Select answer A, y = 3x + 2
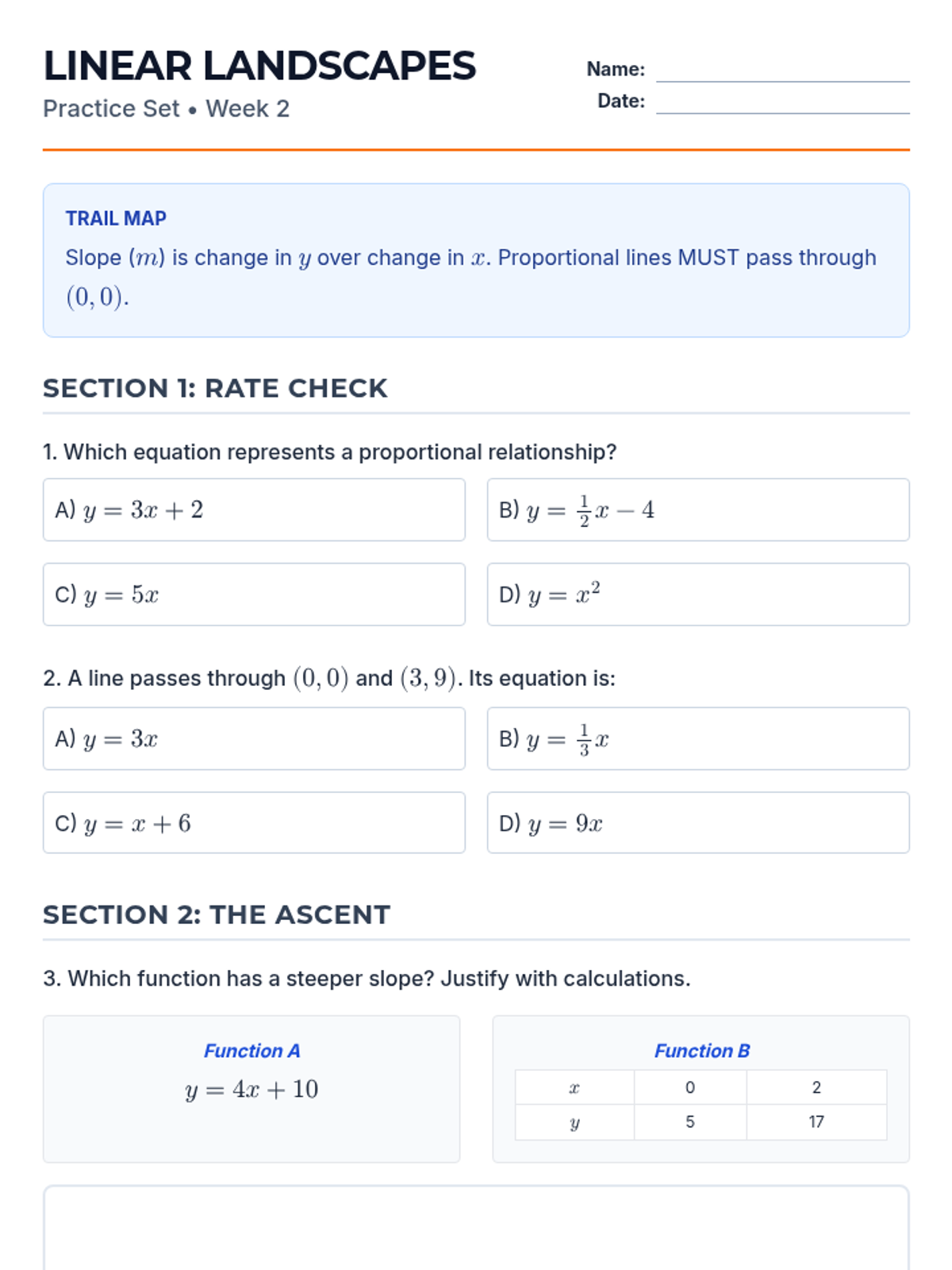The width and height of the screenshot is (952, 1270). 254,510
